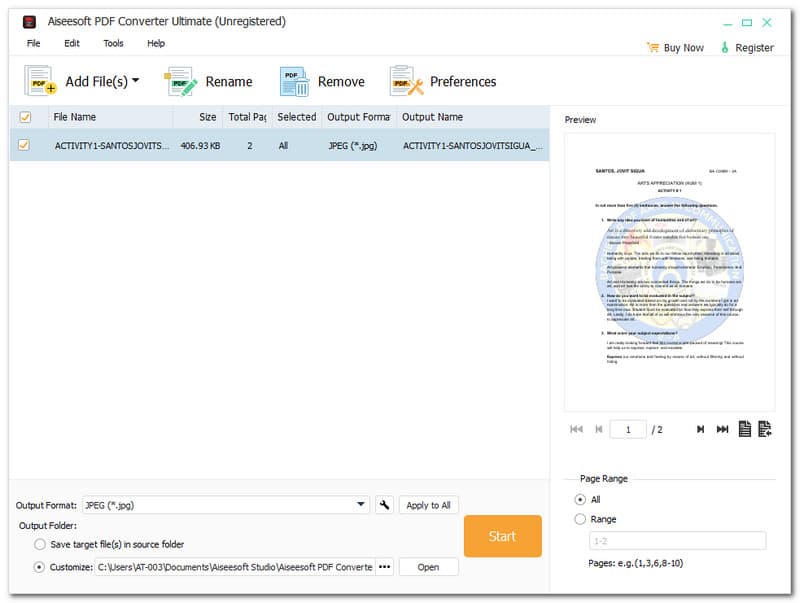This screenshot has width=800, height=603.
Task: Open output format settings wrench icon
Action: point(384,505)
